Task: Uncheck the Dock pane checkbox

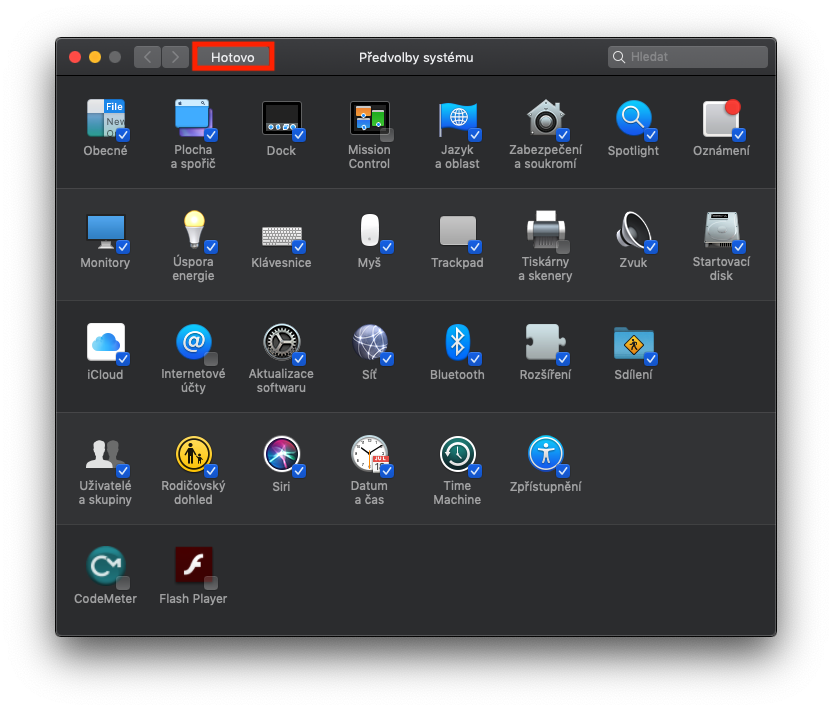Action: click(x=299, y=135)
